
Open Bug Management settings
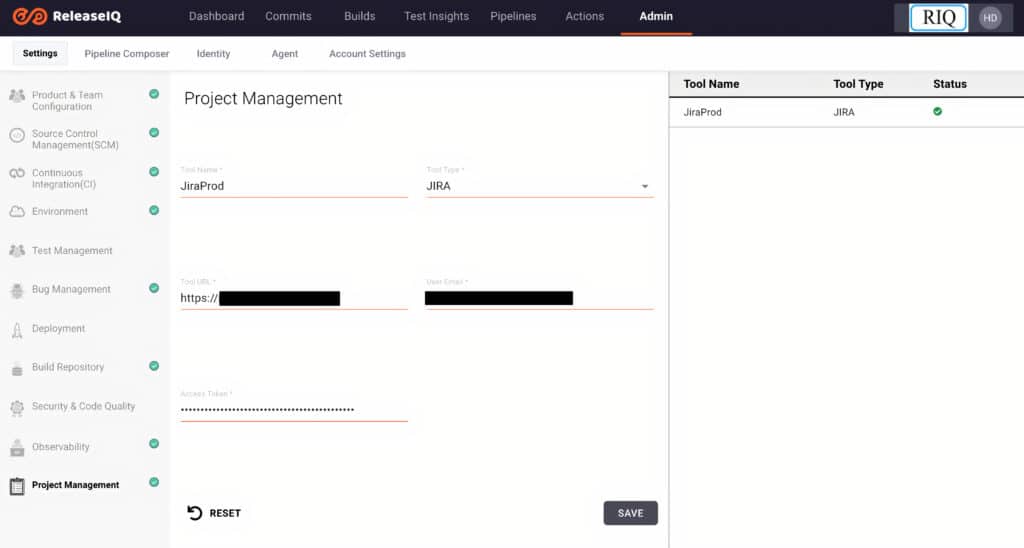71,289
